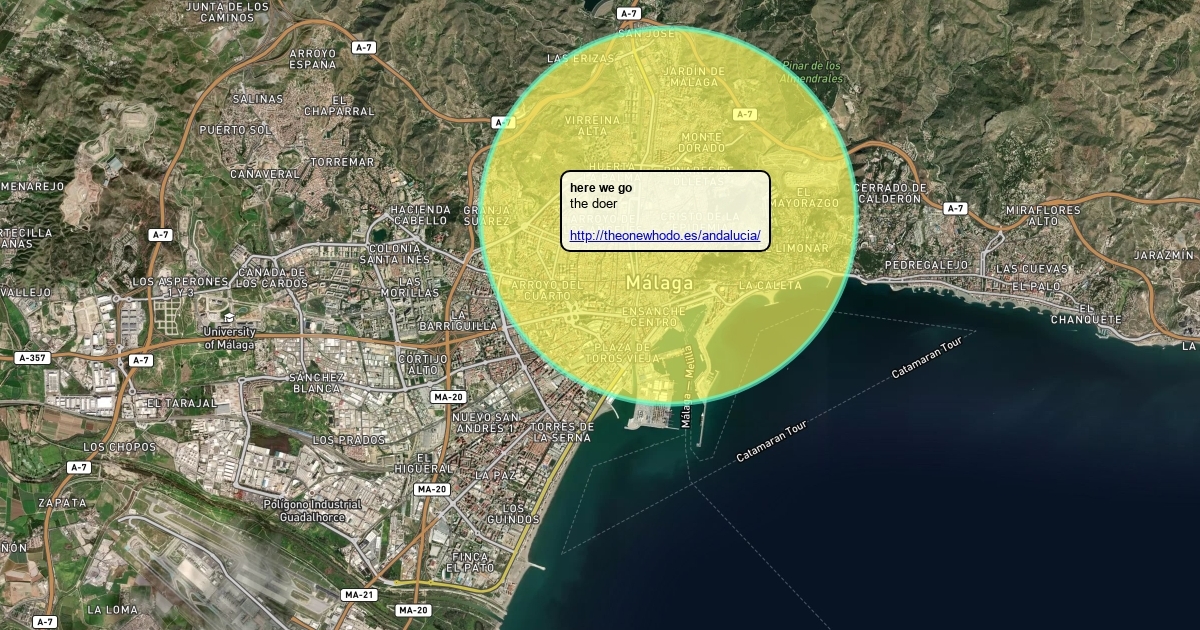Click the Las Cuevas label
The width and height of the screenshot is (1200, 630).
coord(1033,269)
